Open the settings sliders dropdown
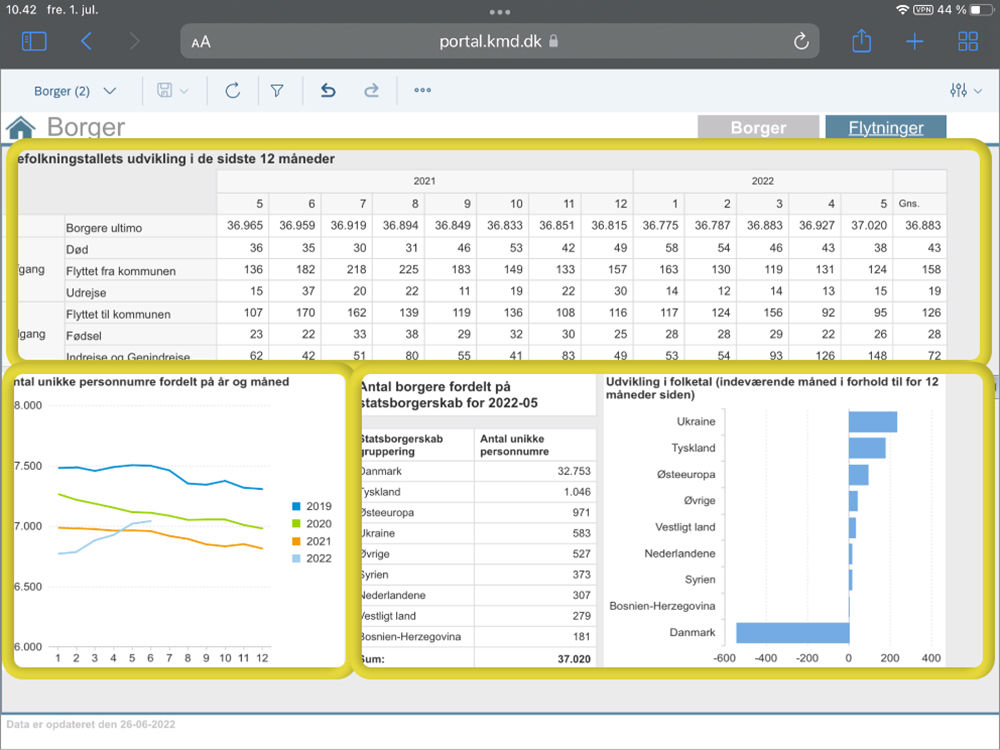This screenshot has width=1000, height=750. (x=966, y=91)
